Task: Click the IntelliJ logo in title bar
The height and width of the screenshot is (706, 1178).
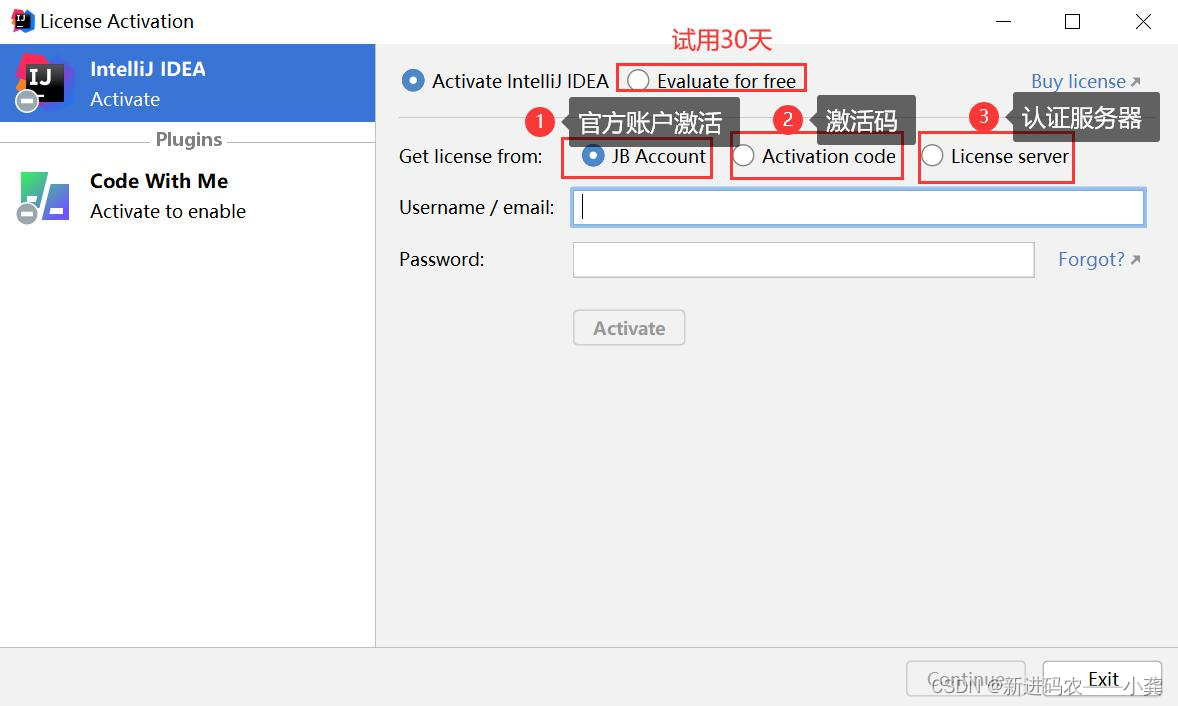Action: [23, 21]
